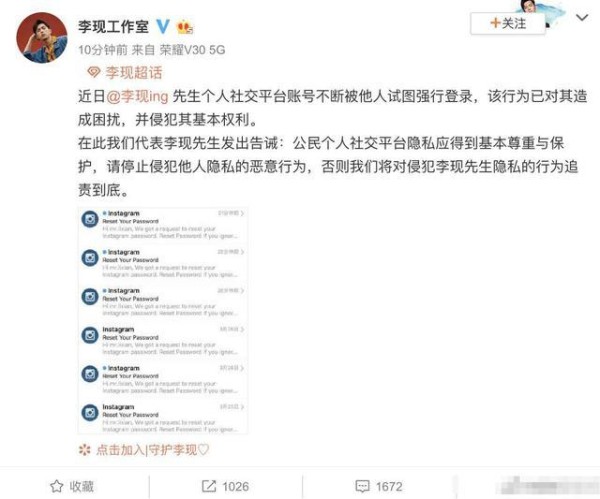This screenshot has height=499, width=600.
Task: Click the star 收藏 favorite icon
Action: tap(57, 486)
